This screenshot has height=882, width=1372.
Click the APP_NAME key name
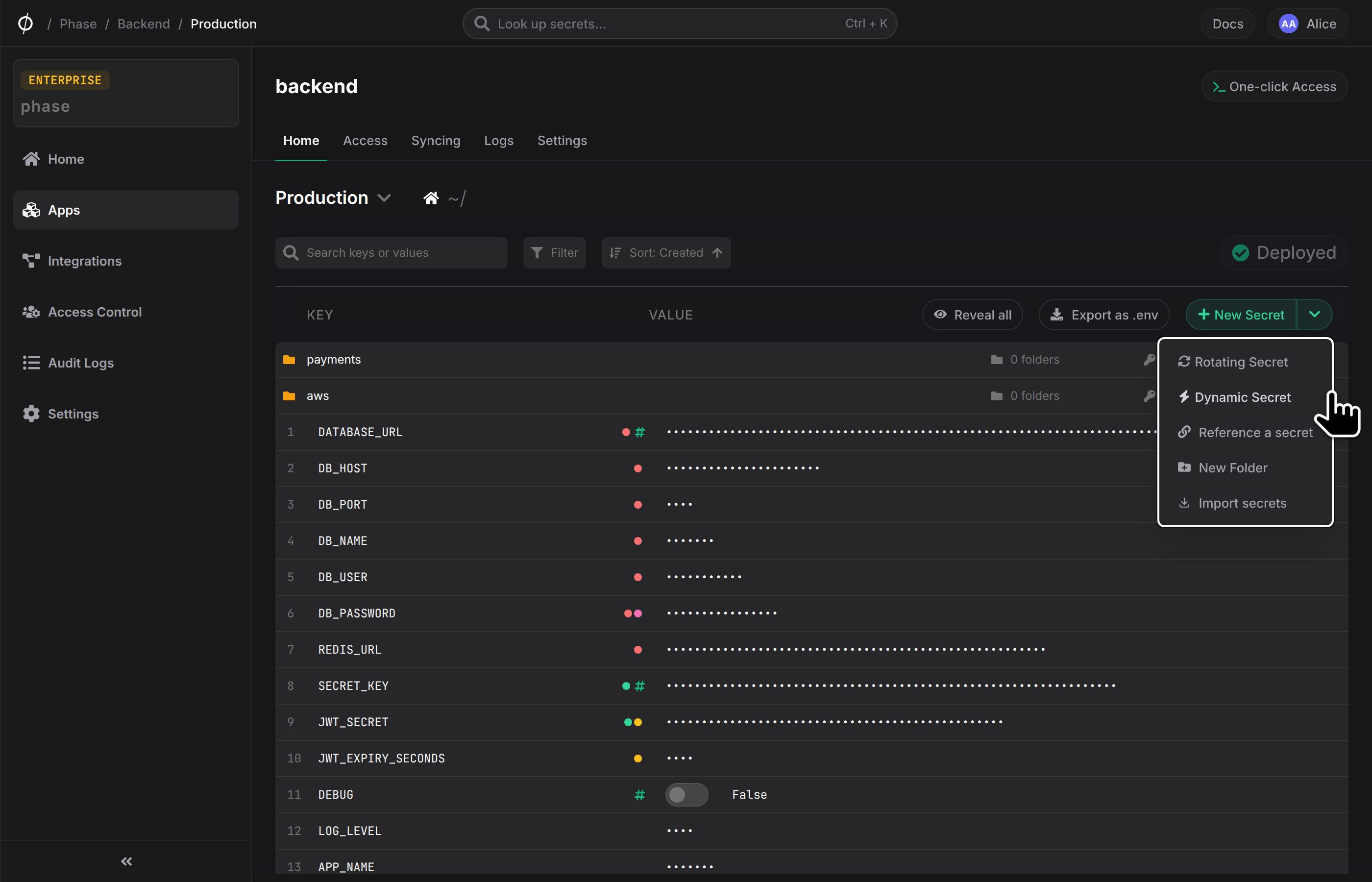click(x=346, y=866)
